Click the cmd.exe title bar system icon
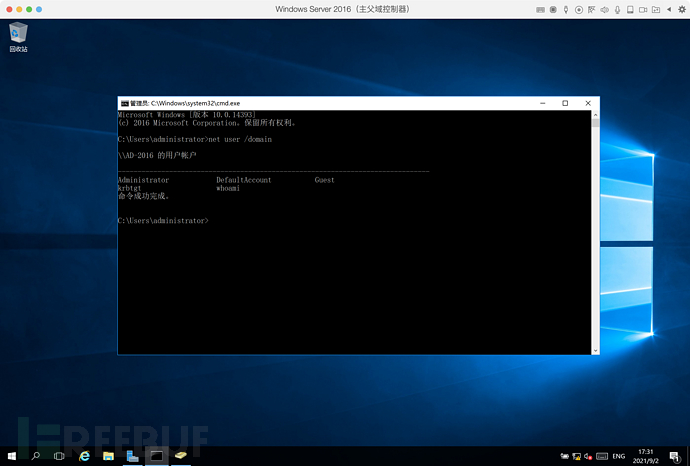This screenshot has width=690, height=466. [125, 103]
